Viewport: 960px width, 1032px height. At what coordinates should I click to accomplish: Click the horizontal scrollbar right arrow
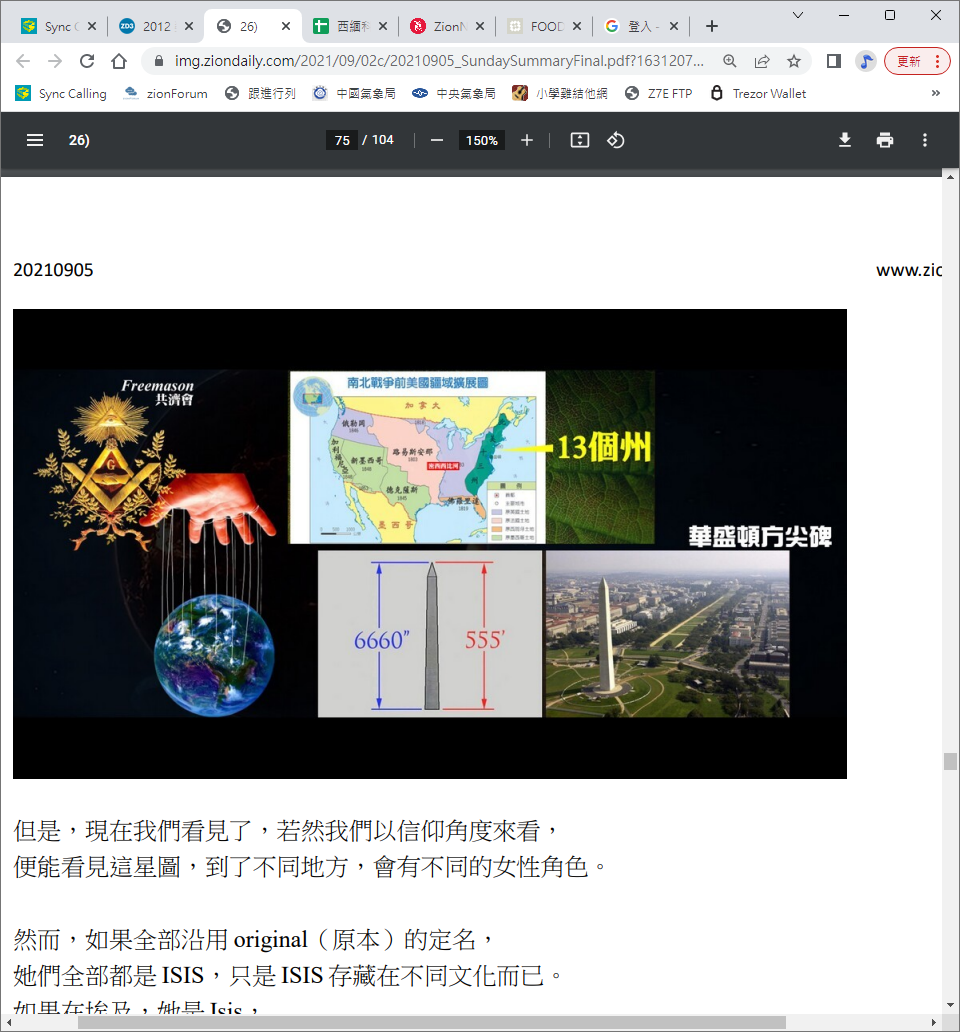coord(934,1023)
